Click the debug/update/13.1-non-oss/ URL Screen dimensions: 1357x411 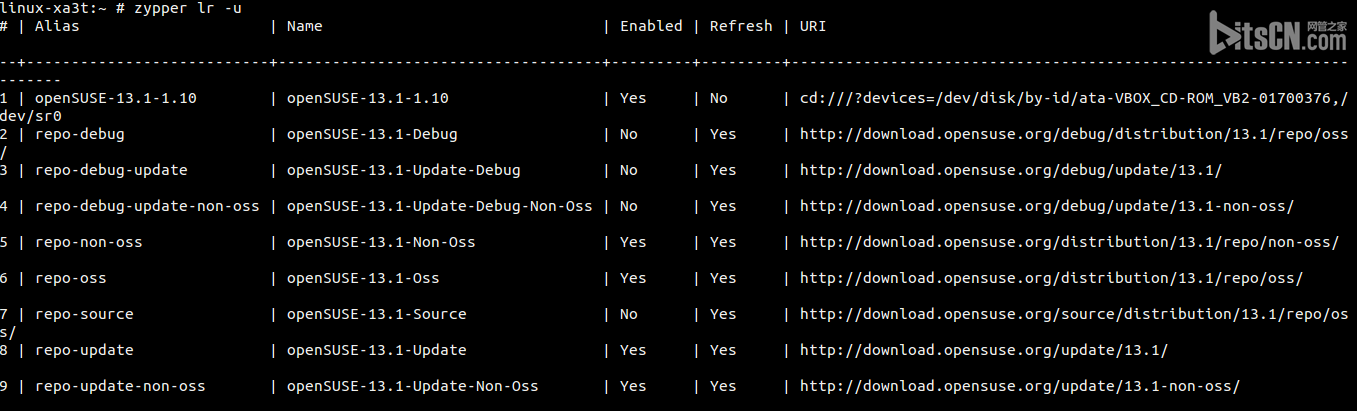coord(1047,206)
